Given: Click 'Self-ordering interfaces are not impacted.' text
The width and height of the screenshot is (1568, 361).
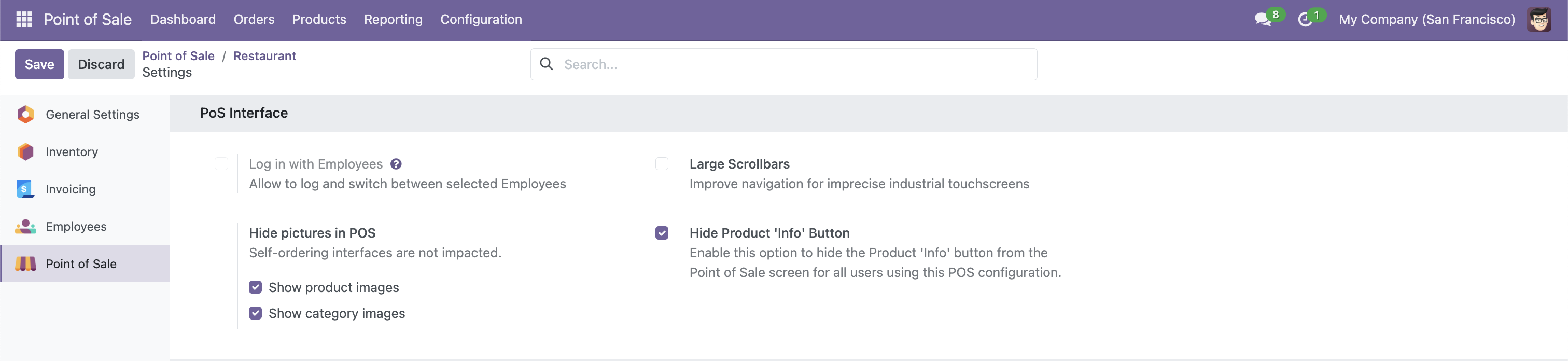Looking at the screenshot, I should [375, 253].
